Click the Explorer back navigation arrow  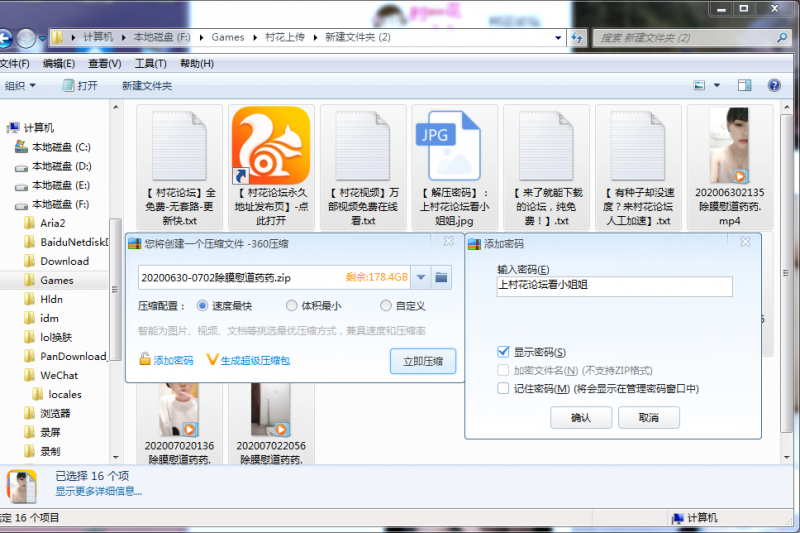tap(6, 38)
